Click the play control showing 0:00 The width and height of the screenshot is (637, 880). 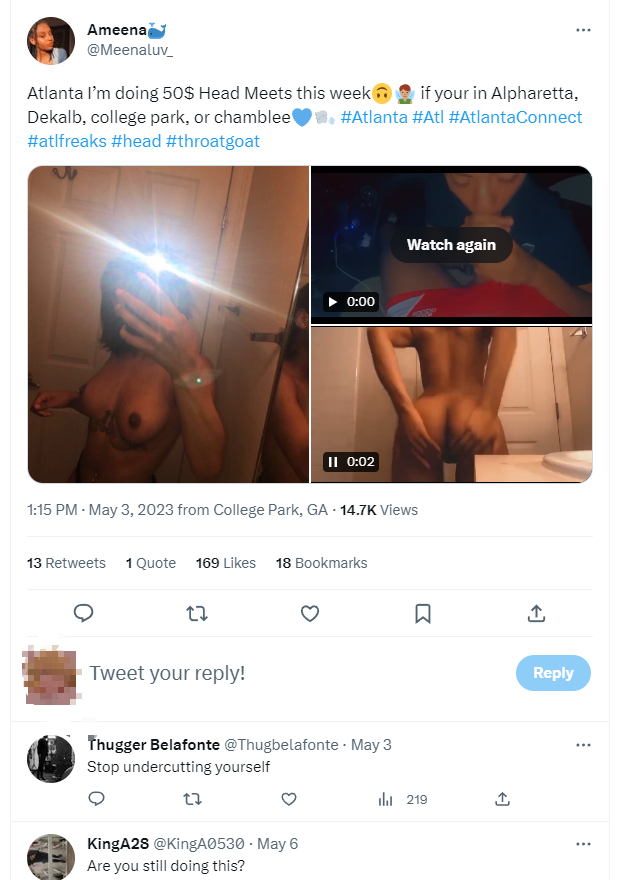[351, 301]
